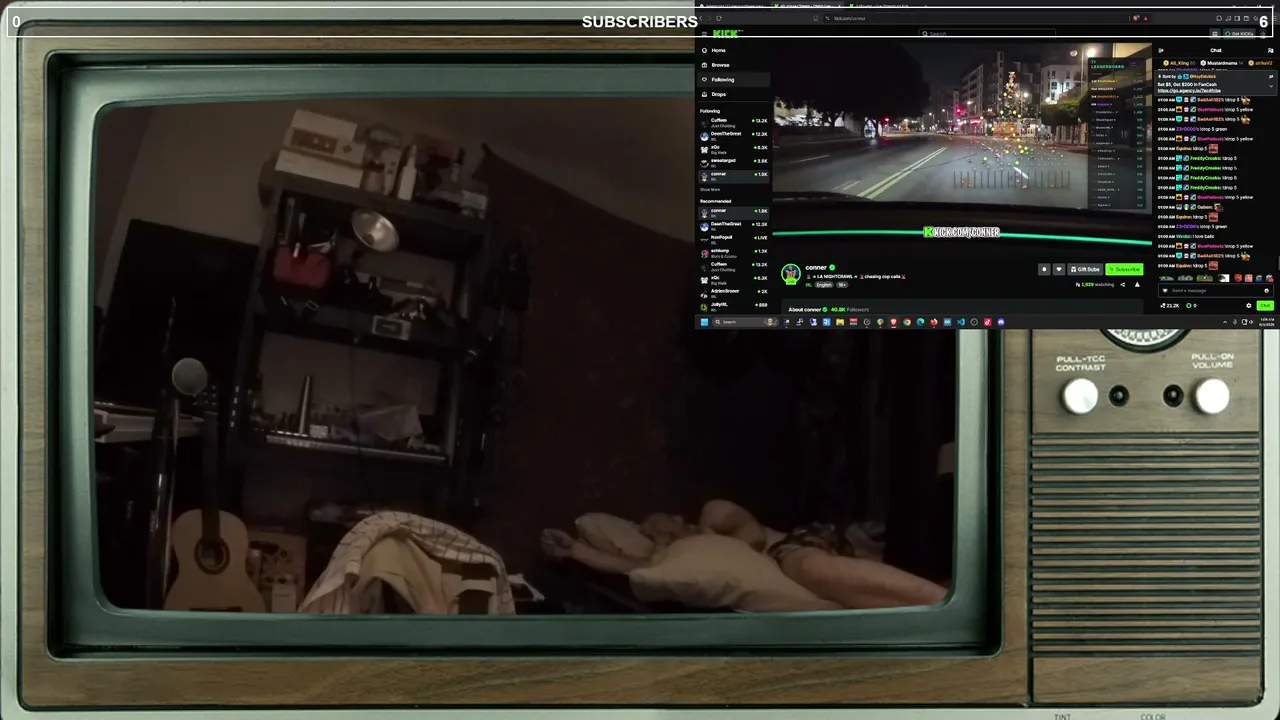Click the heart follow button for conner
Screen dimensions: 1280x720
[x=1059, y=269]
